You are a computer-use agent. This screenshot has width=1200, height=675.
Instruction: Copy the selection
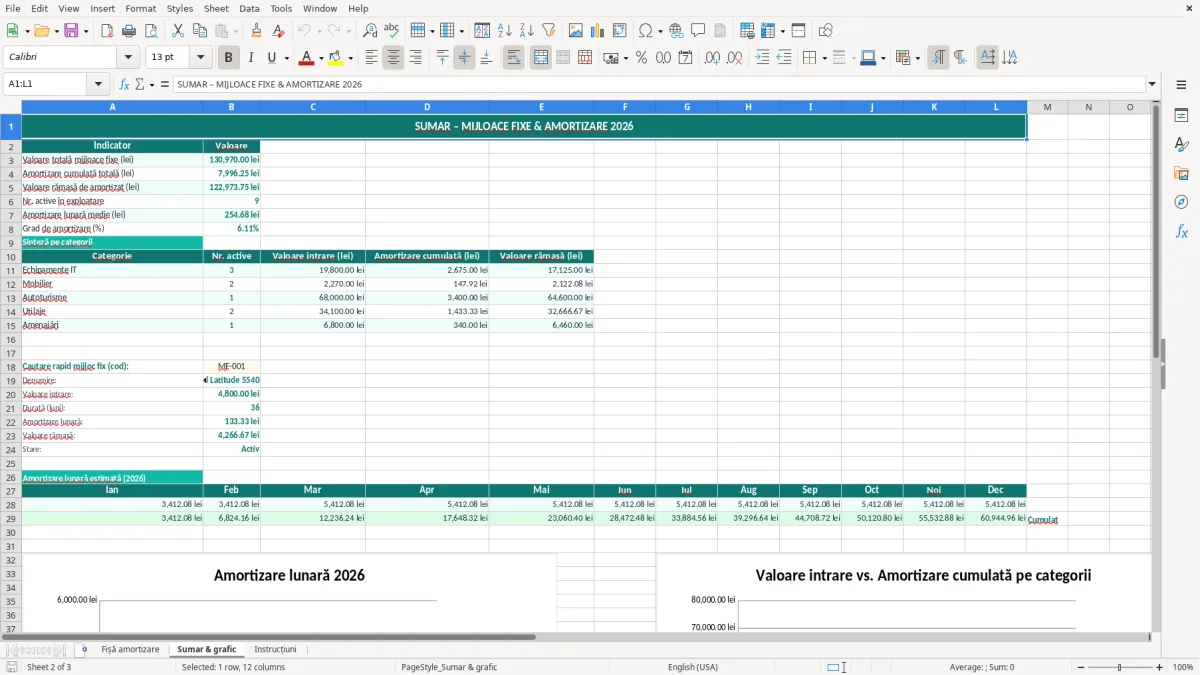(200, 31)
